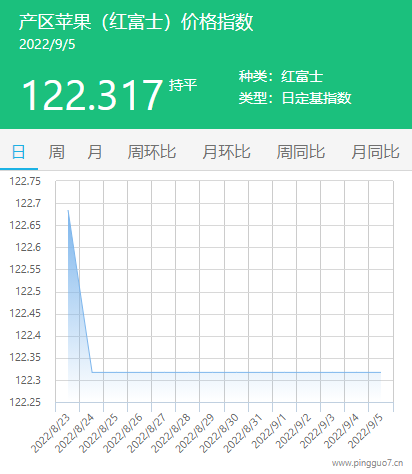The width and height of the screenshot is (412, 474).
Task: Click the 122.317 index value
Action: (x=92, y=95)
